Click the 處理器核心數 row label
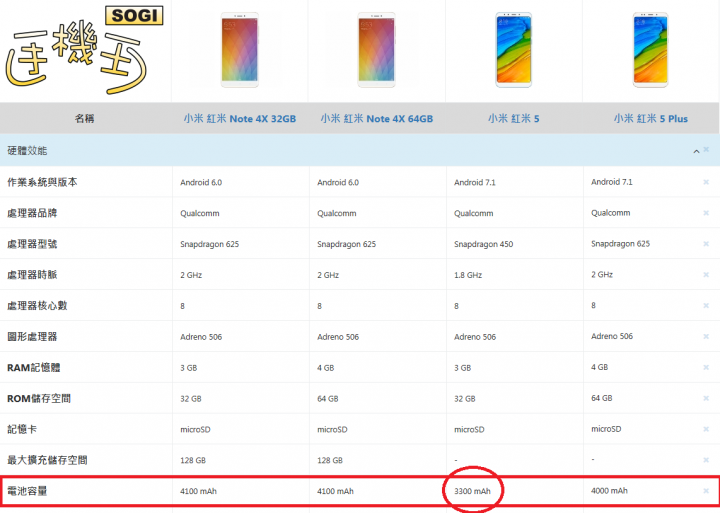Viewport: 720px width, 513px height. 37,305
